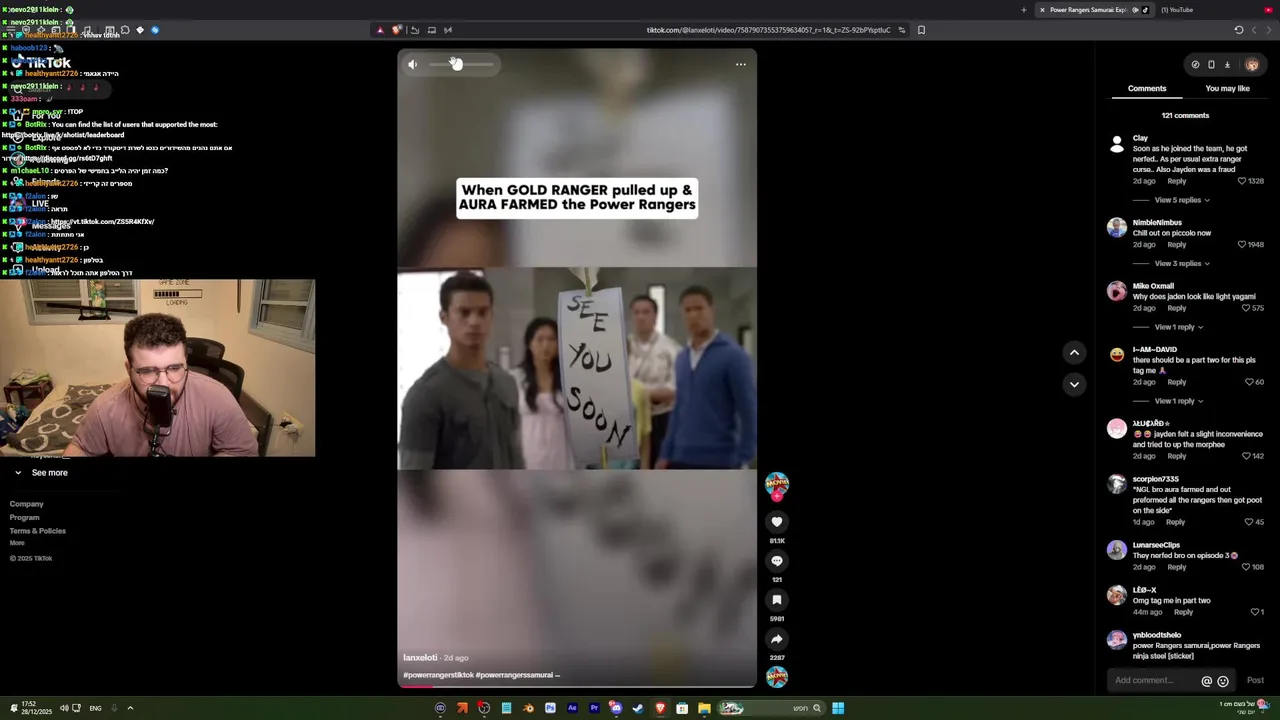
Task: Expand View 3 replies under NimbleNimbus
Action: 1182,263
